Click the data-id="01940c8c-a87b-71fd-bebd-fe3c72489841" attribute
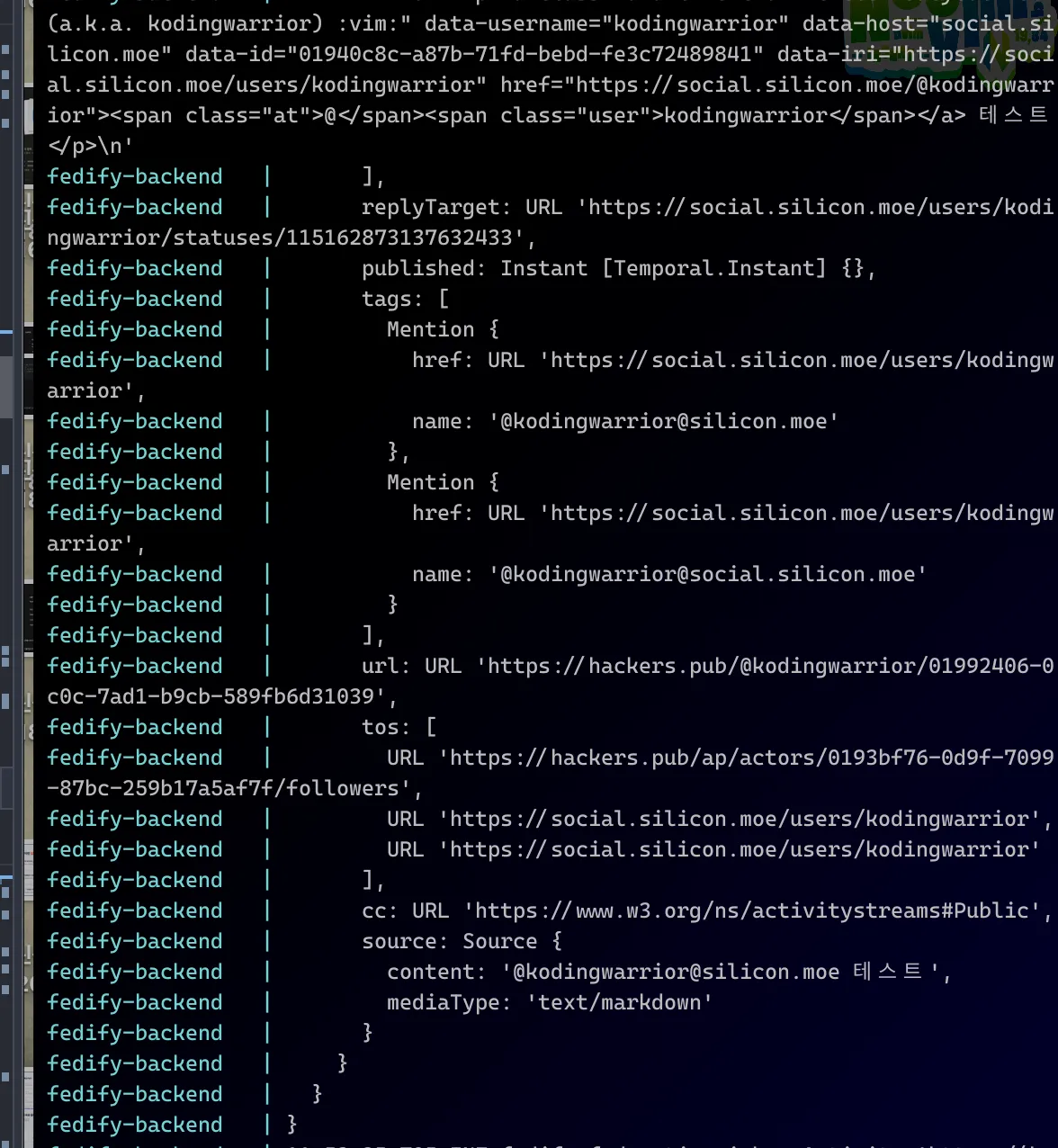 [x=474, y=54]
